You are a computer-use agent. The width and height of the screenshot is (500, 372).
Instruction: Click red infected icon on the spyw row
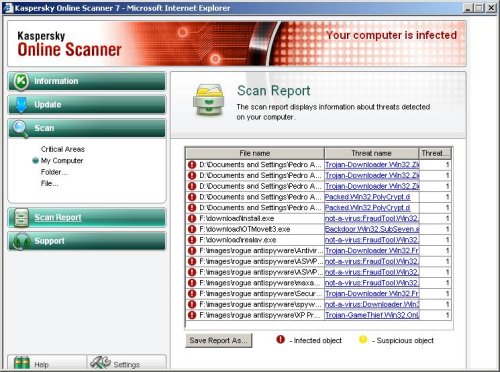point(192,304)
